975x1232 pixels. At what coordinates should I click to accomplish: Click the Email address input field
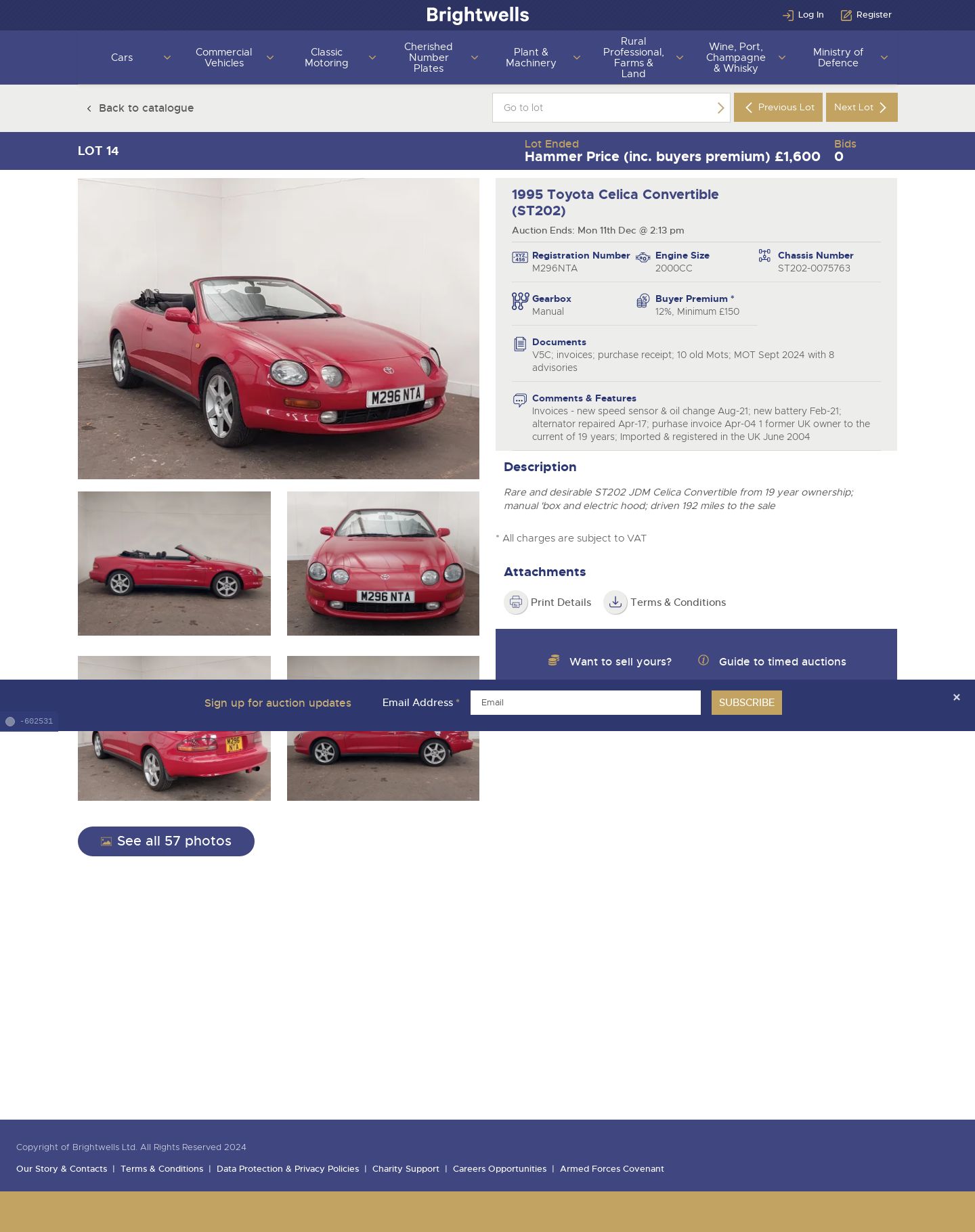586,703
